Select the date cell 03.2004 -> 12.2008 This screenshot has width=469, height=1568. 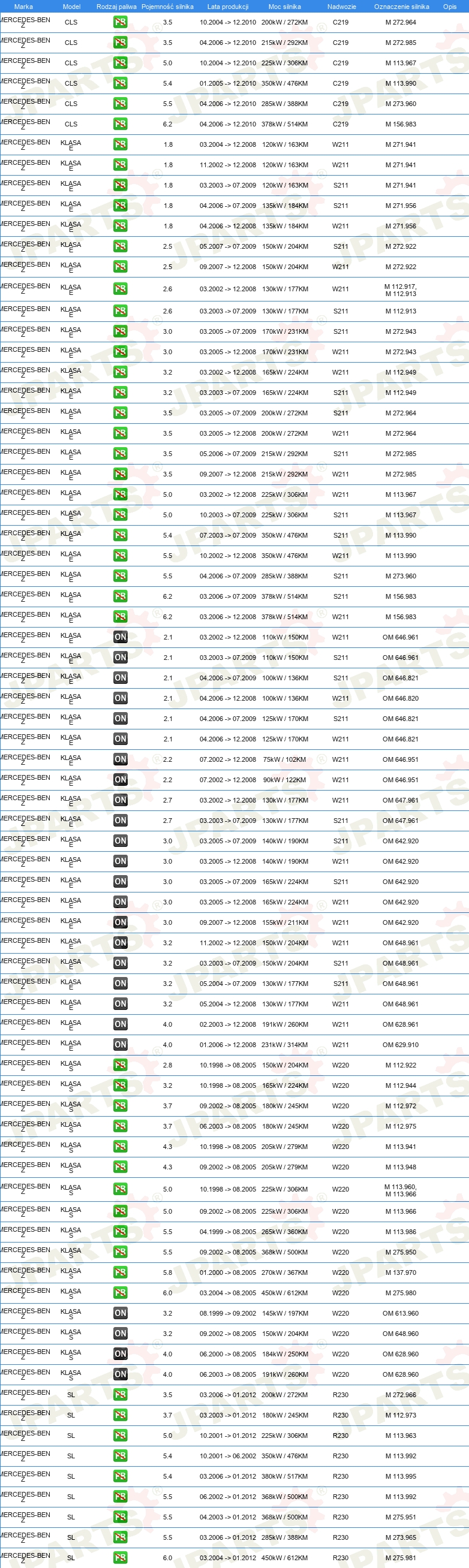click(x=228, y=145)
